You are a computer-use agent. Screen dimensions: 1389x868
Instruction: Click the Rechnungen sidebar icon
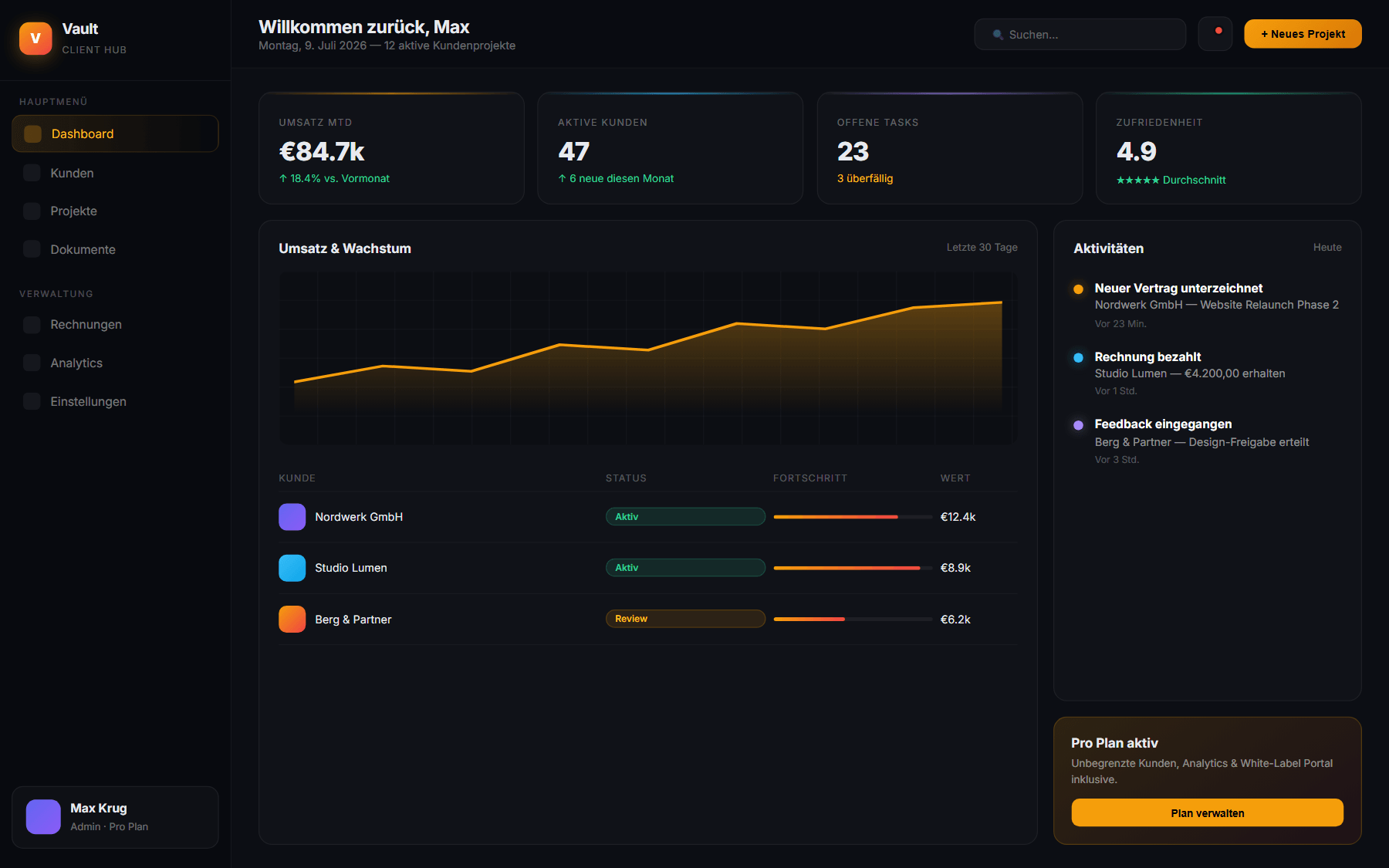32,324
